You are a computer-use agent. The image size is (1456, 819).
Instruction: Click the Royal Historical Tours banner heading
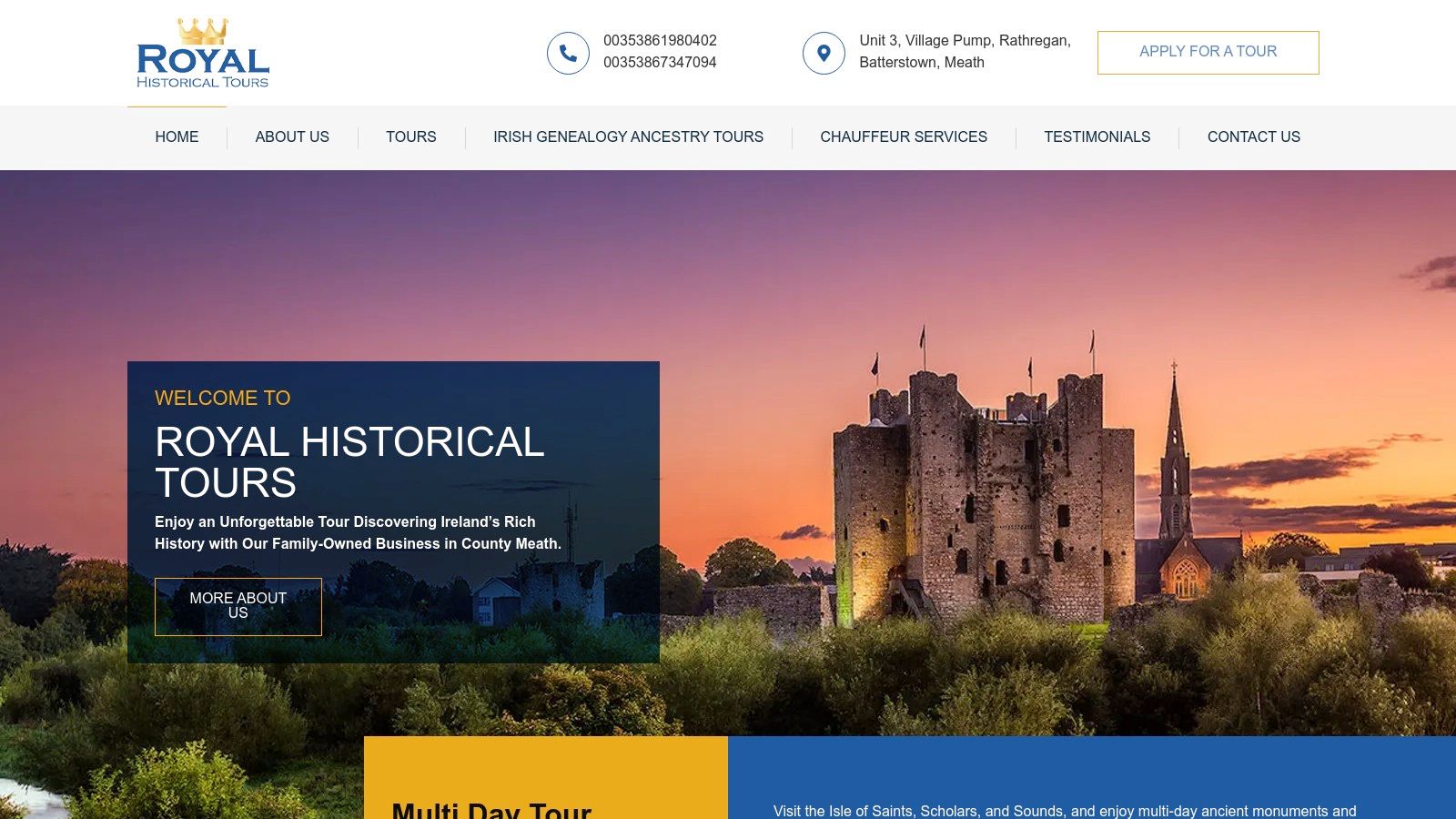(349, 462)
